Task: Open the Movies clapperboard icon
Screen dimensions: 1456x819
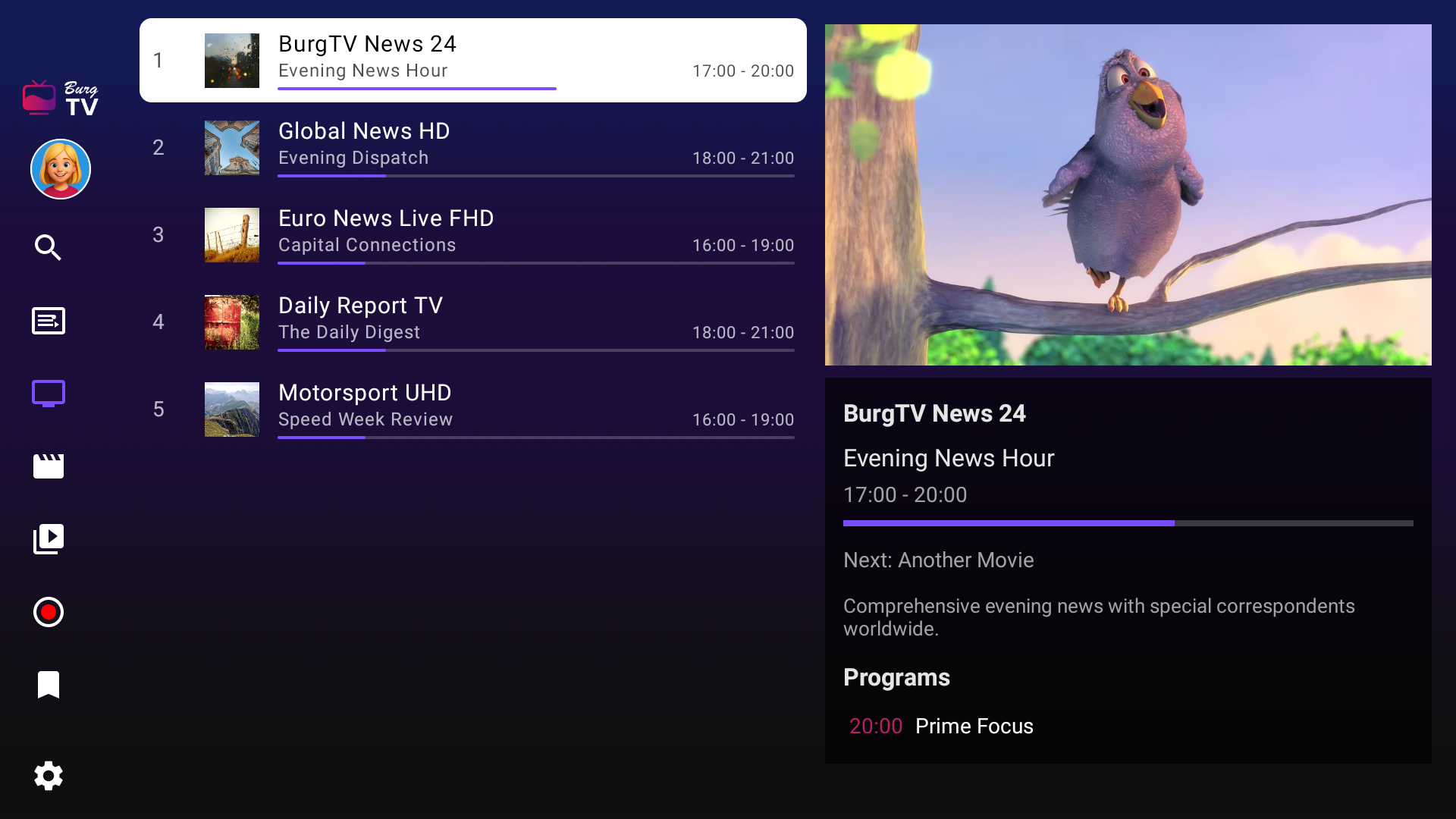Action: coord(48,466)
